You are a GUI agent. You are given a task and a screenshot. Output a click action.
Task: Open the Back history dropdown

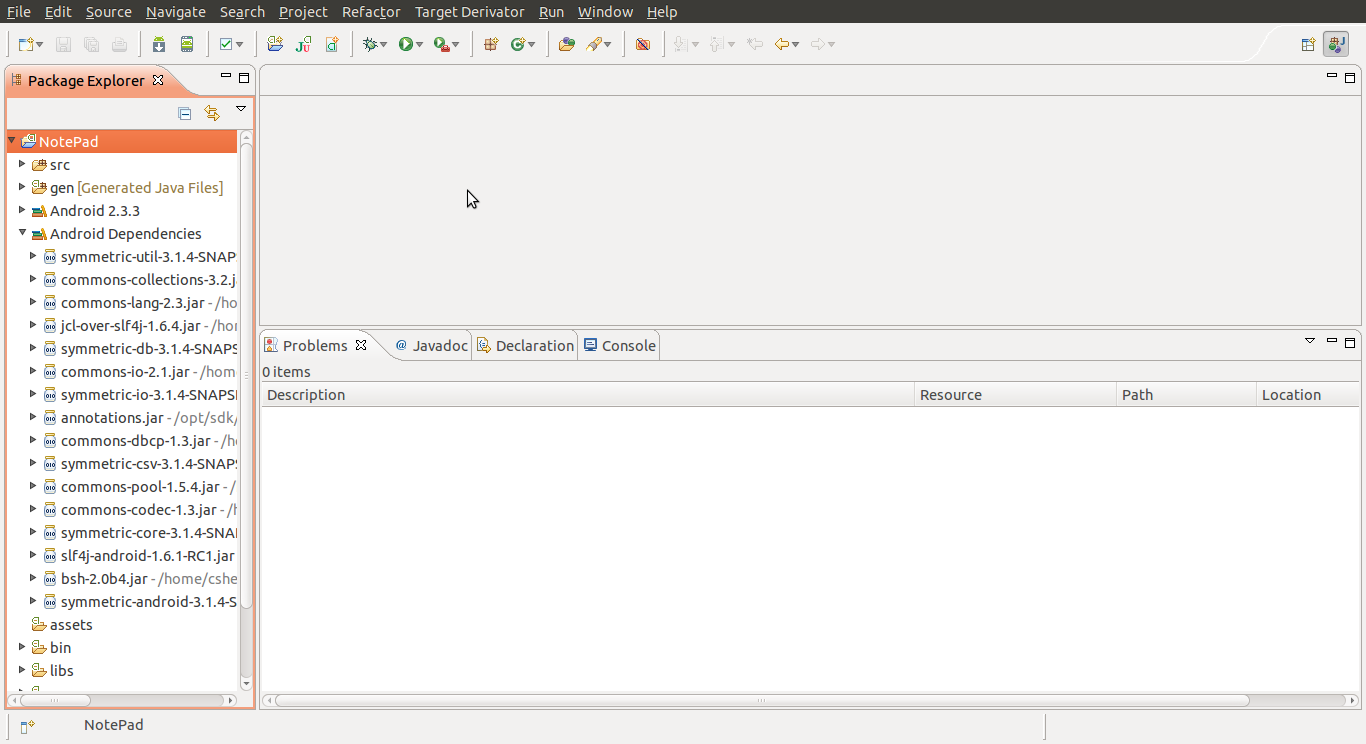(796, 45)
